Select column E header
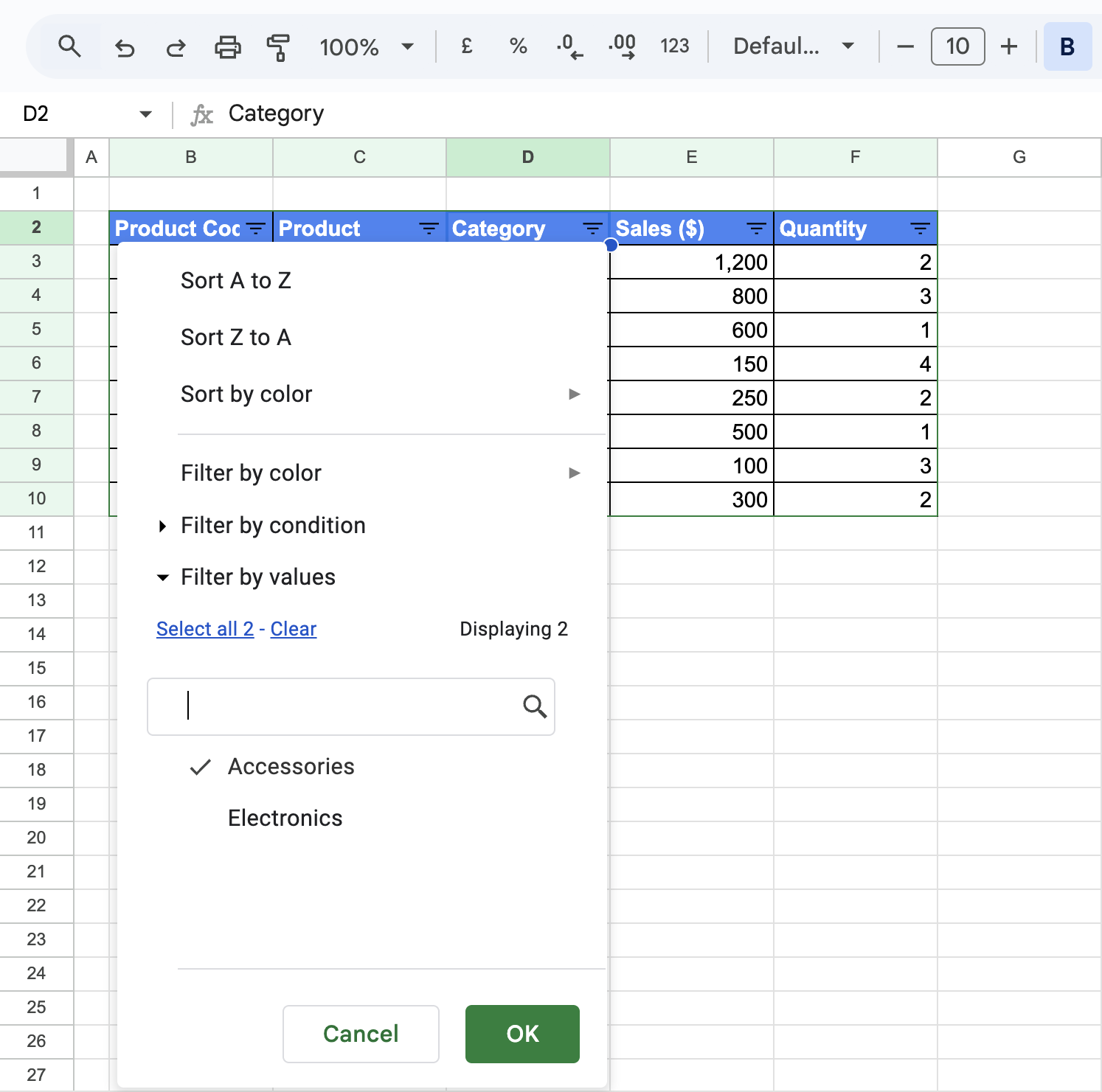 [x=692, y=157]
